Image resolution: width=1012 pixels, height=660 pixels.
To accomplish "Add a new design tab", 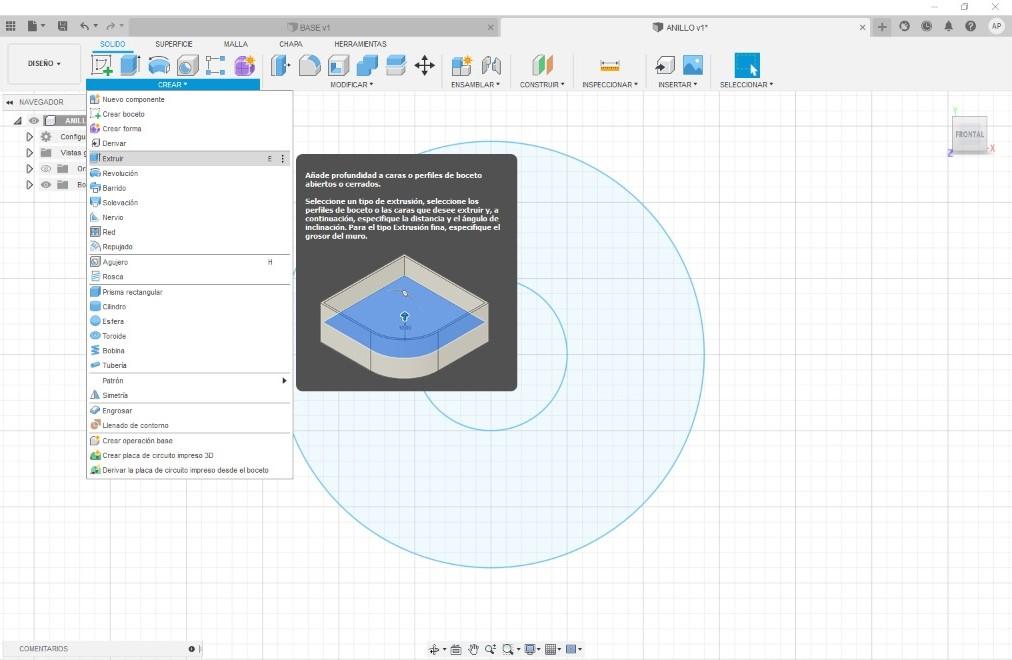I will [882, 26].
